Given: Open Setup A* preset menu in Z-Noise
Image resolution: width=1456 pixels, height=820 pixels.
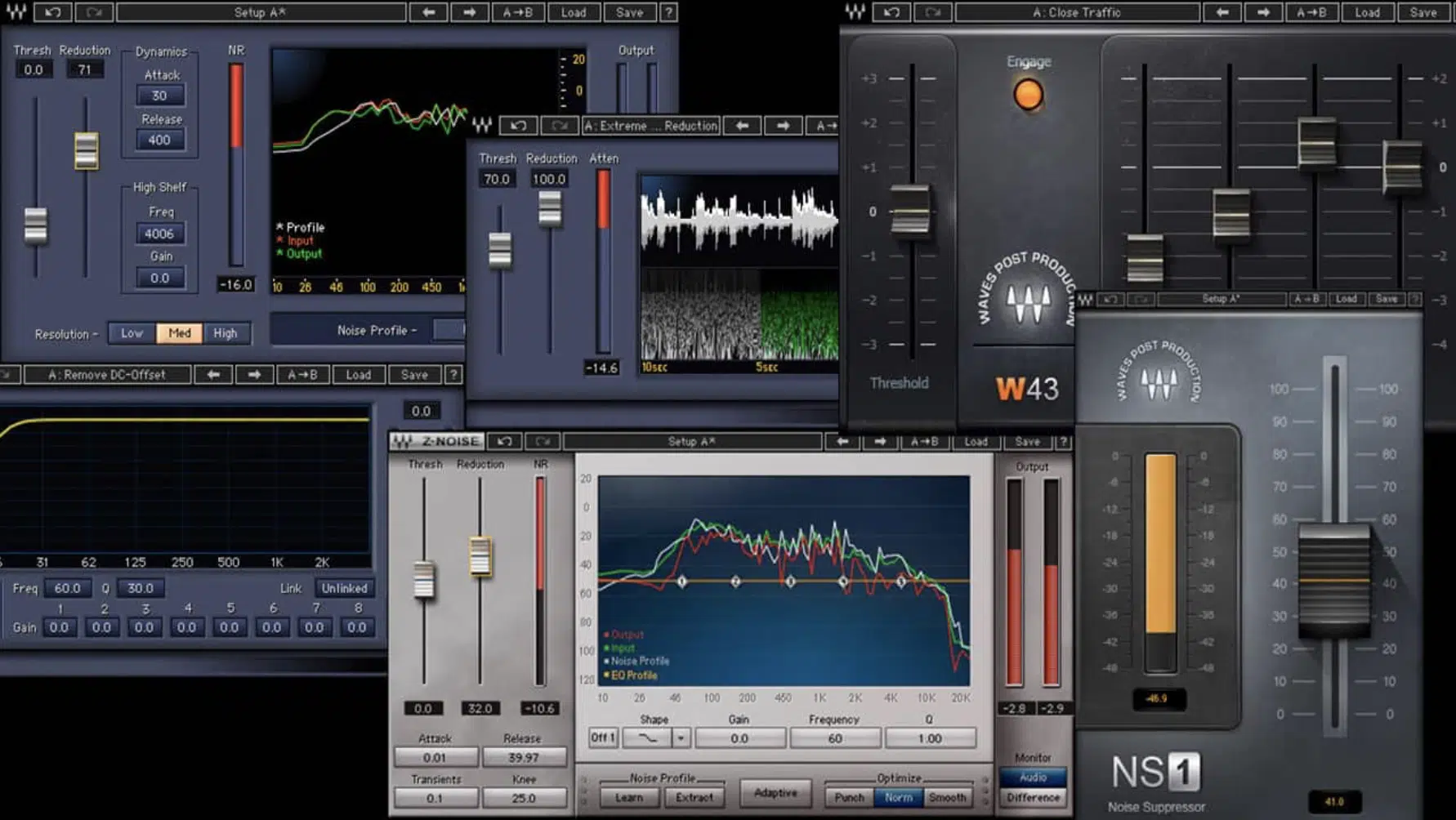Looking at the screenshot, I should [692, 442].
